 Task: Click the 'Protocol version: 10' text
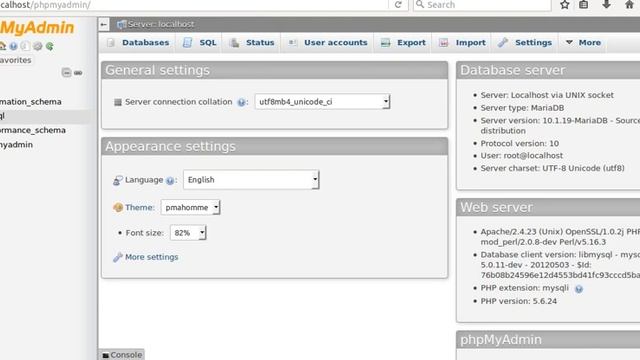[x=520, y=143]
